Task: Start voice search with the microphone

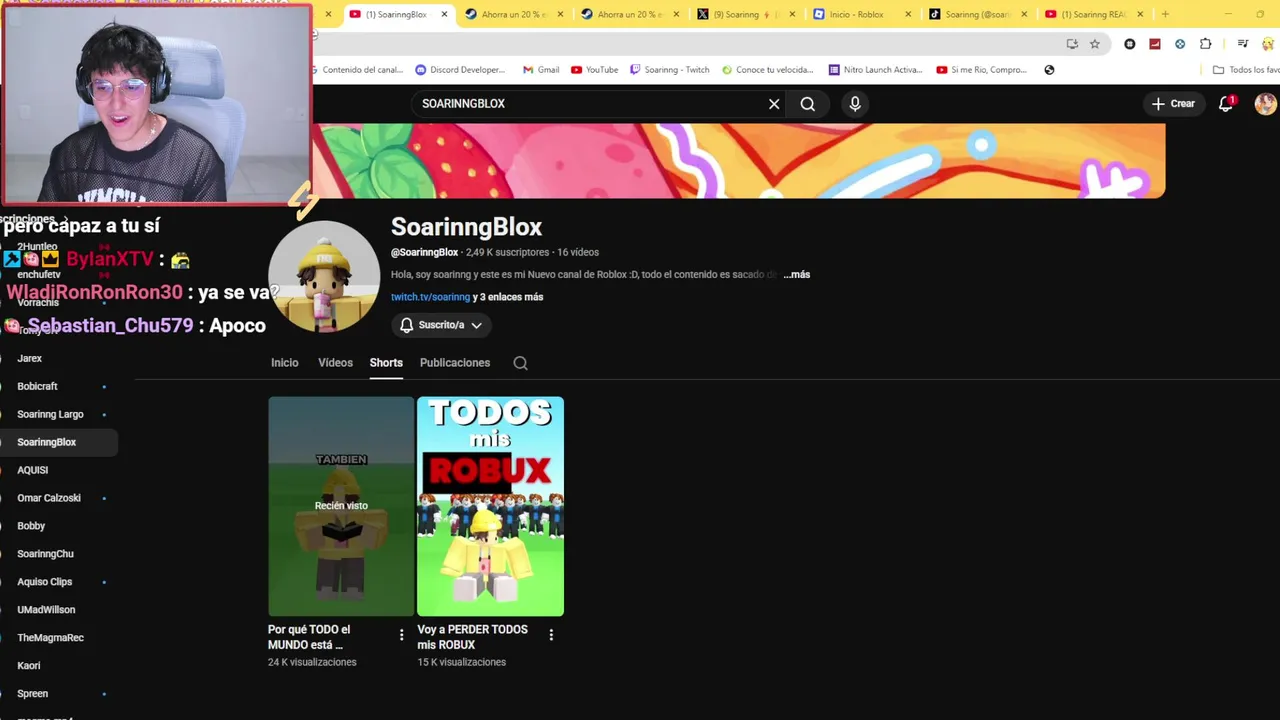Action: (x=855, y=104)
